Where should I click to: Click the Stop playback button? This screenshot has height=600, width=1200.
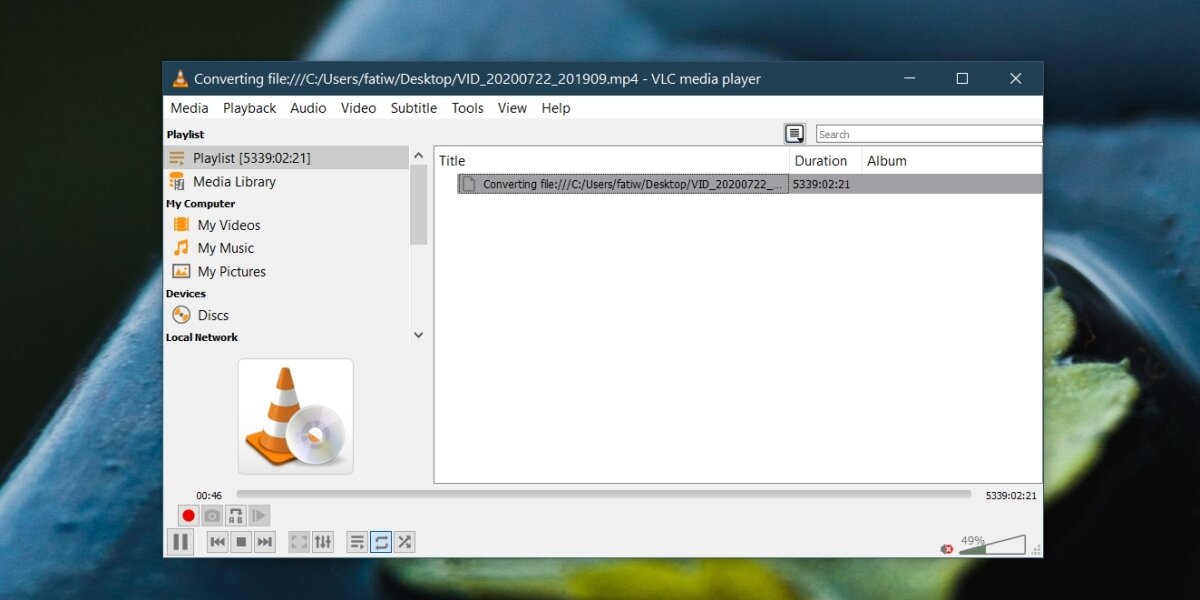point(241,542)
